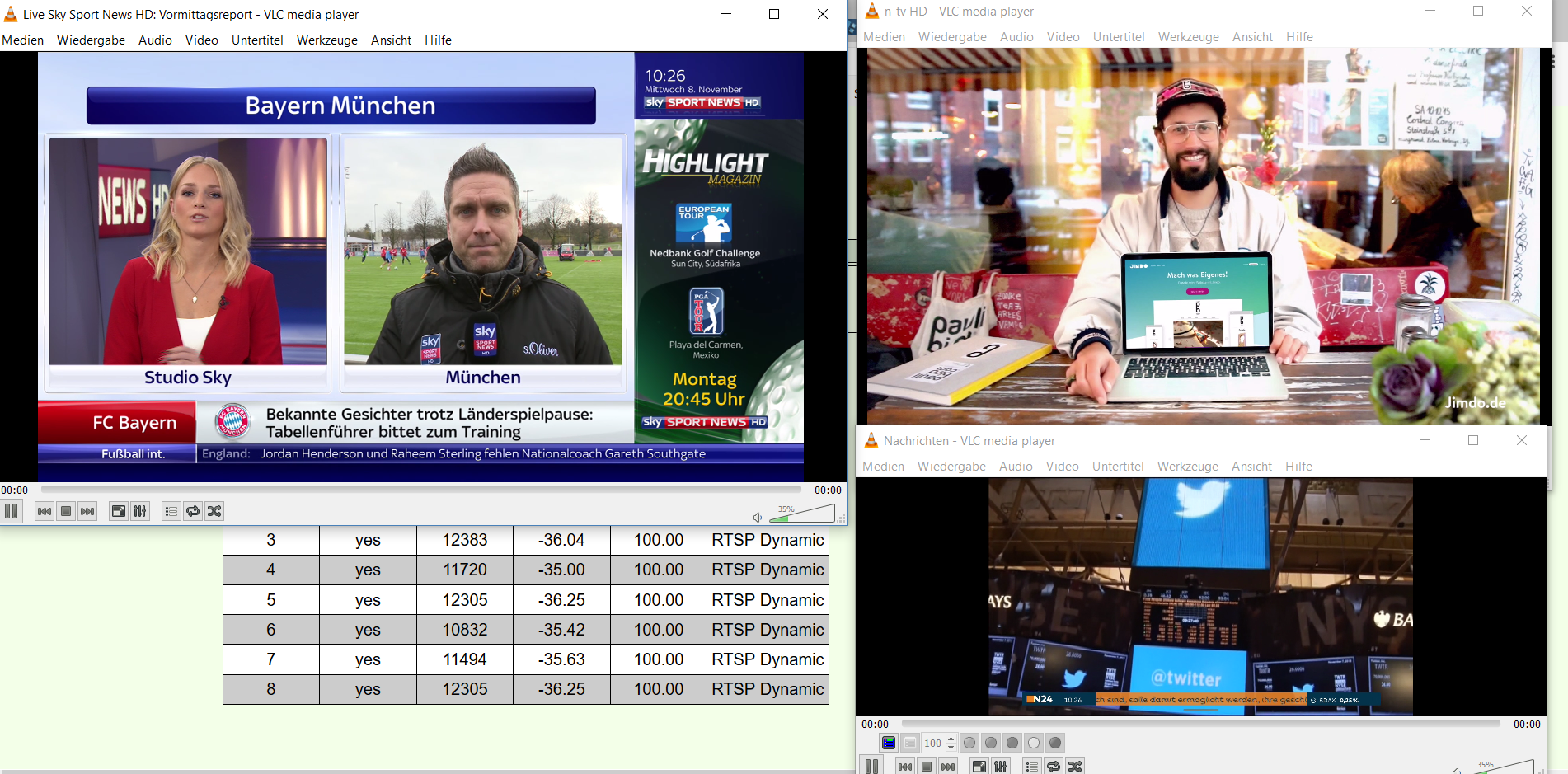Click leftmost circular teletext color button
The width and height of the screenshot is (1568, 774).
[x=969, y=743]
